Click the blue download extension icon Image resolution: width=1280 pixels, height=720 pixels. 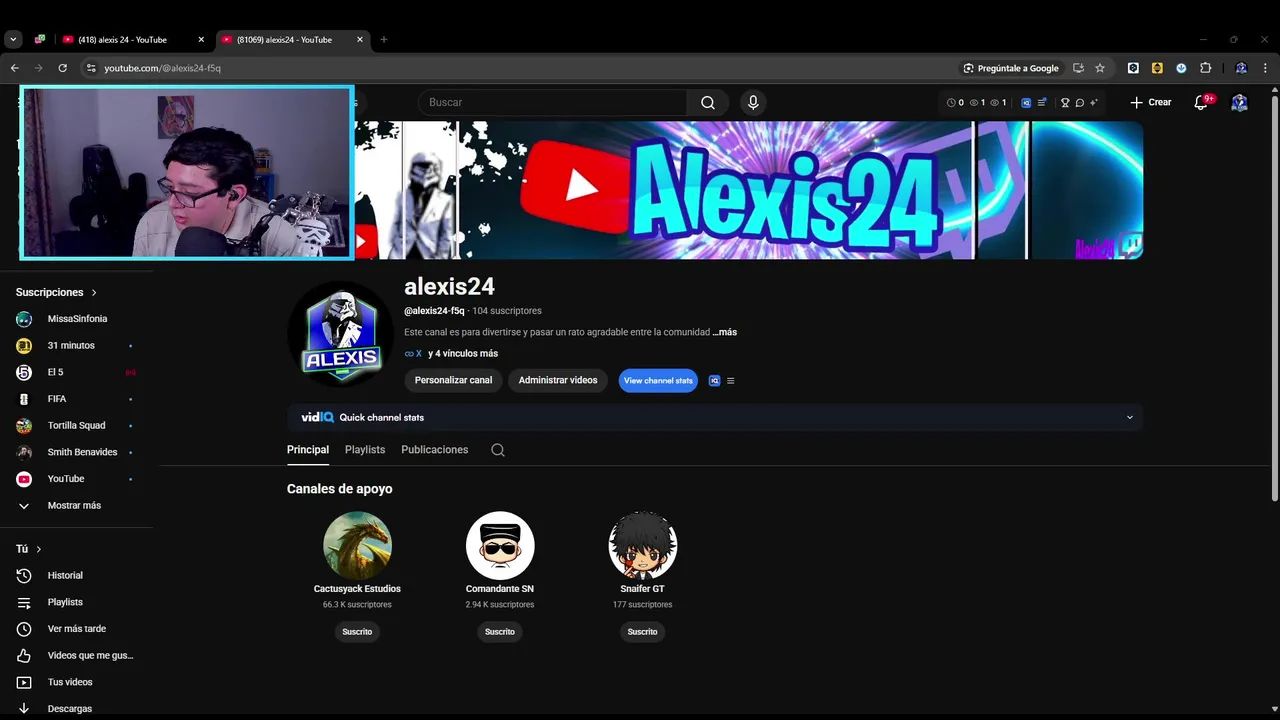pos(1181,68)
